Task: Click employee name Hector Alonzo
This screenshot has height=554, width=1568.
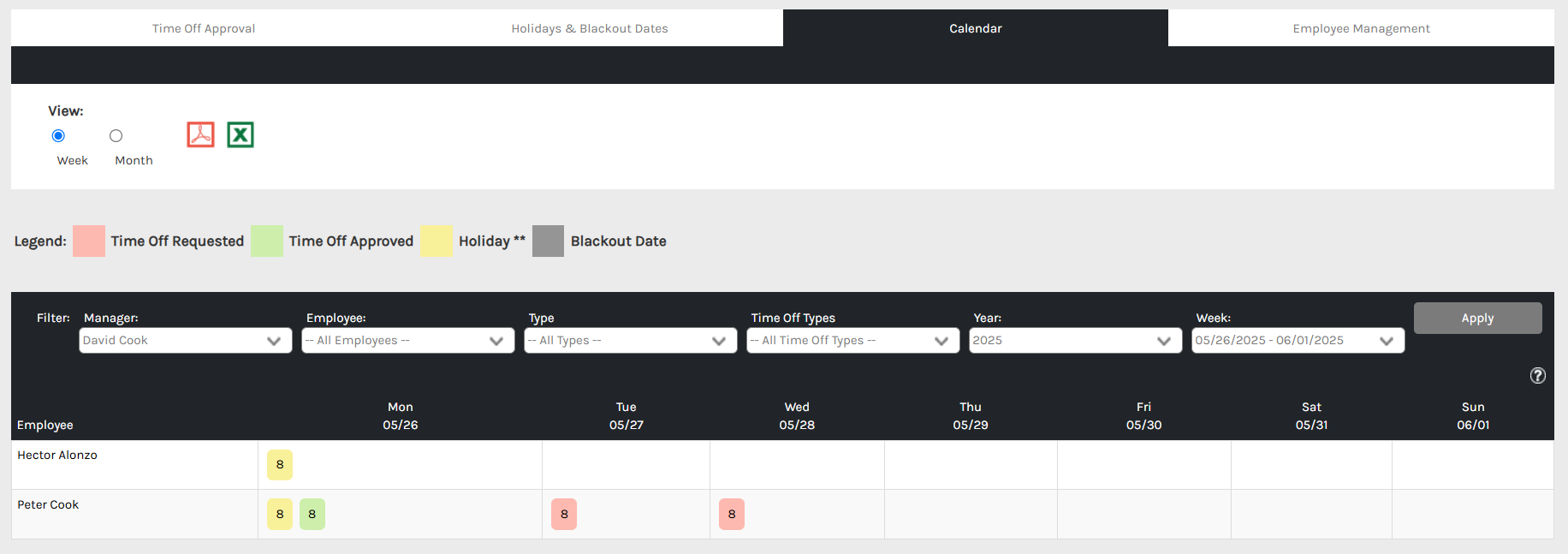Action: tap(57, 455)
